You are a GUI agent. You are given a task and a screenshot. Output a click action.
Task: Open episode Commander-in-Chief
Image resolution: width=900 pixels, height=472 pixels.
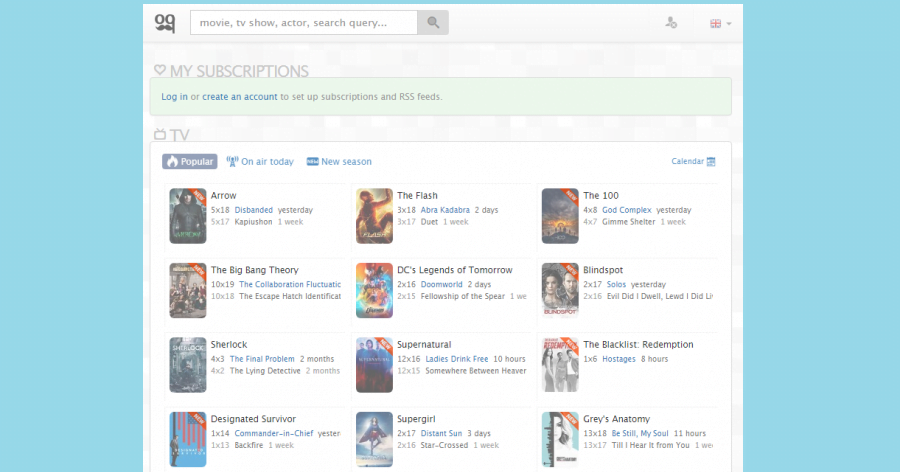point(274,434)
